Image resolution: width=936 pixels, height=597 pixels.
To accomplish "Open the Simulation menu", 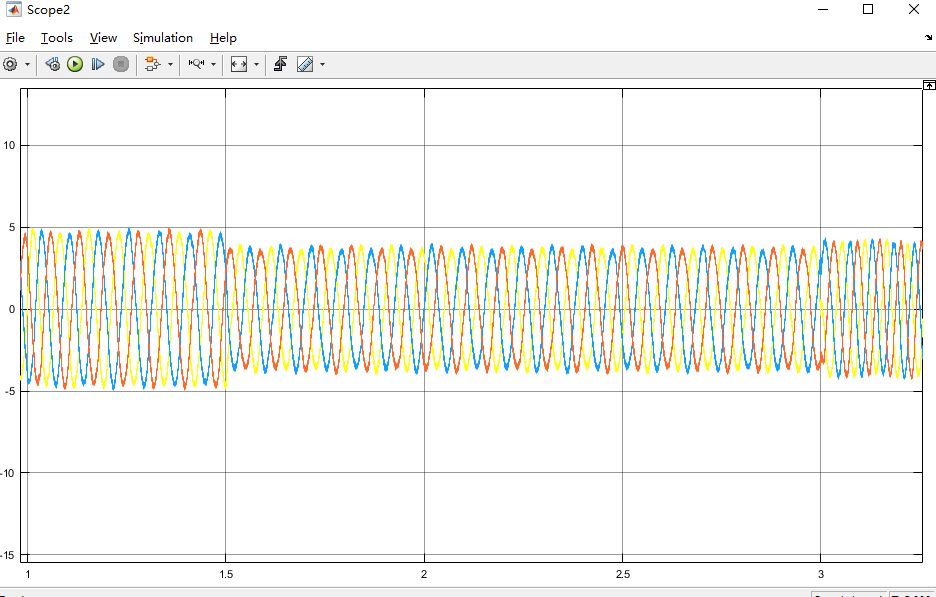I will click(163, 38).
